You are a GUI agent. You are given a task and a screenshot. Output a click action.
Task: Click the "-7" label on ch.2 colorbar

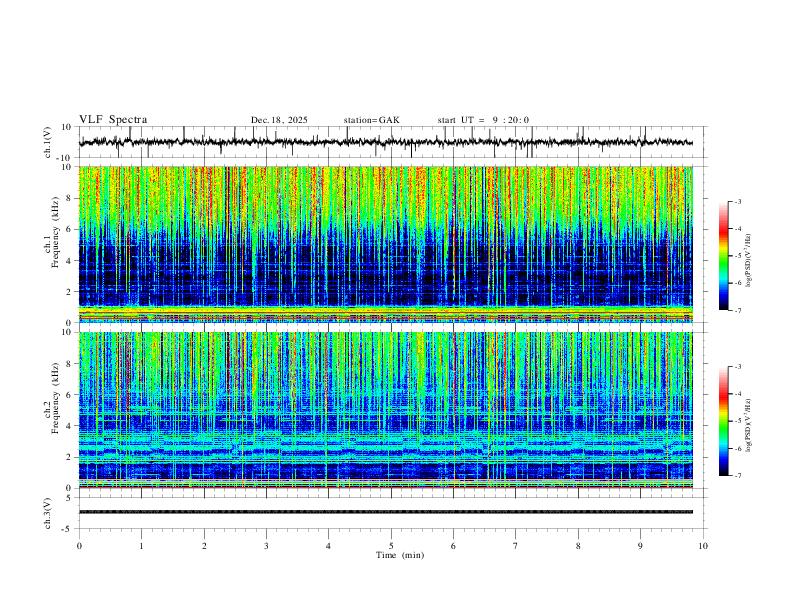pyautogui.click(x=738, y=476)
